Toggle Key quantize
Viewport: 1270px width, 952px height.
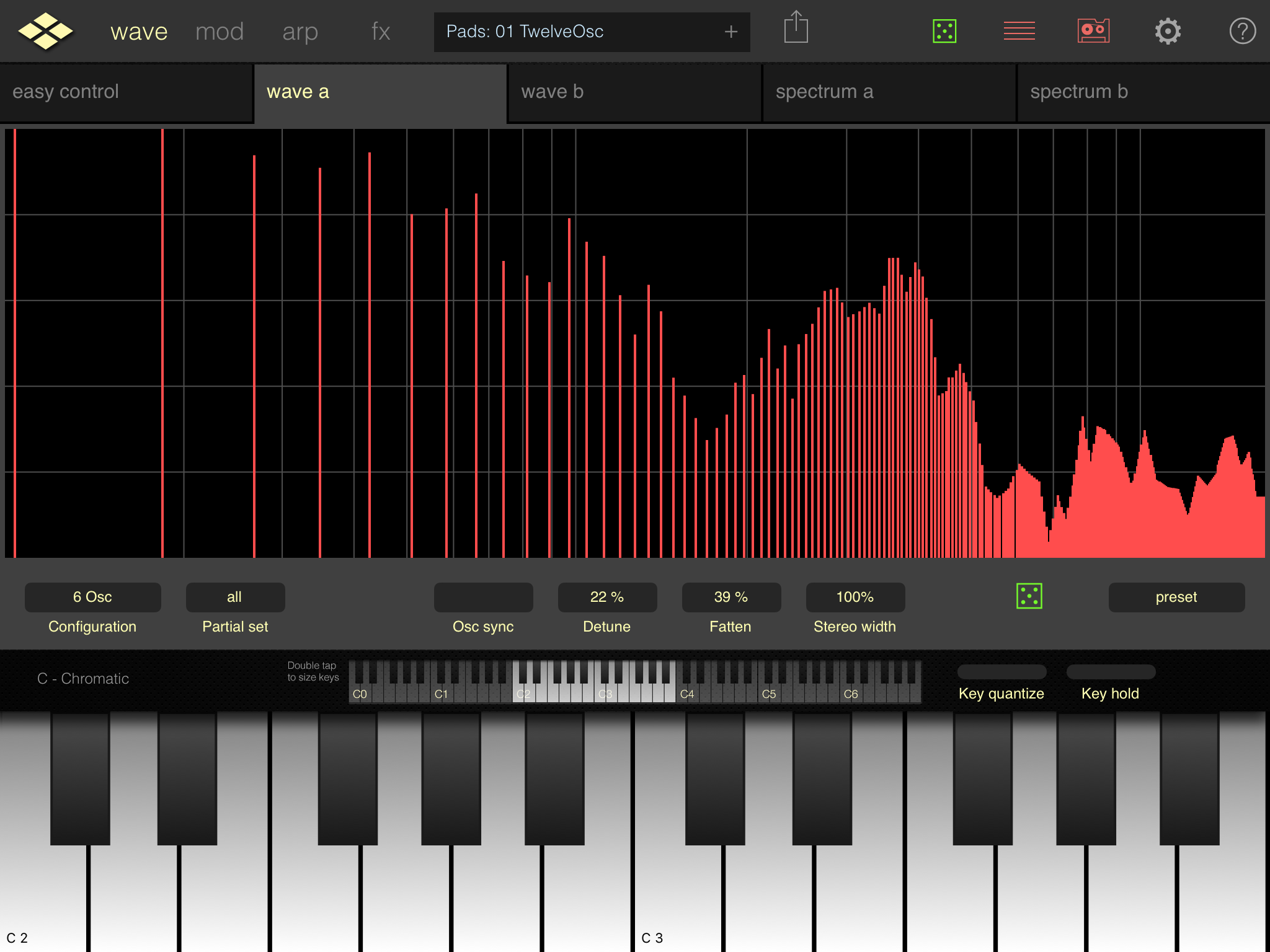click(x=1002, y=672)
